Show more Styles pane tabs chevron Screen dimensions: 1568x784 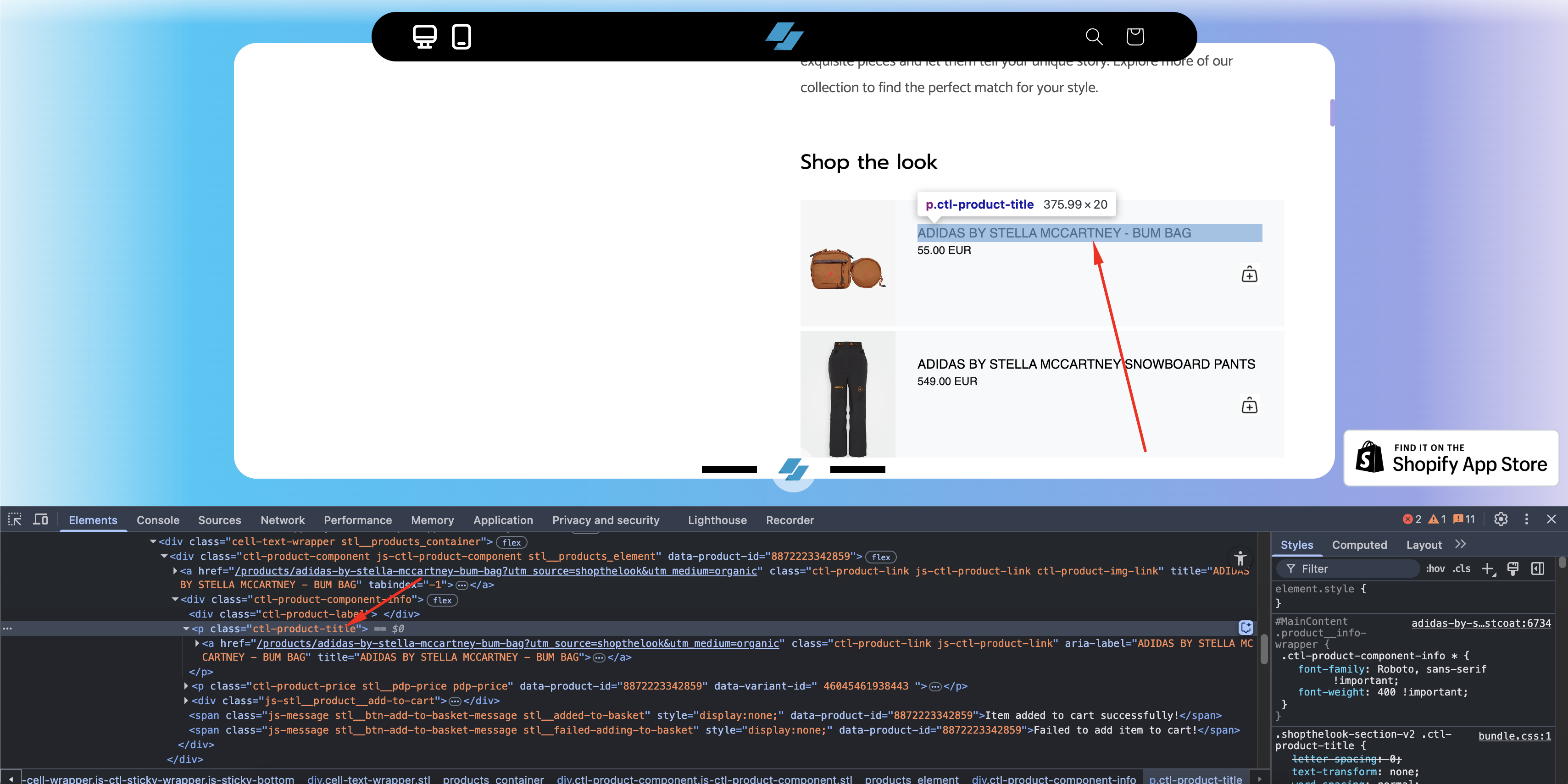(1460, 544)
